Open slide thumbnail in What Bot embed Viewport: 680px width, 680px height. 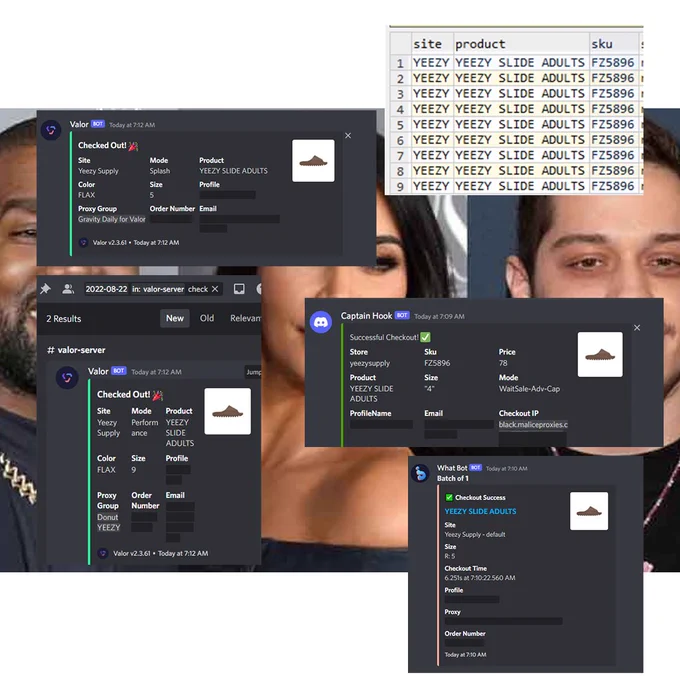click(588, 511)
